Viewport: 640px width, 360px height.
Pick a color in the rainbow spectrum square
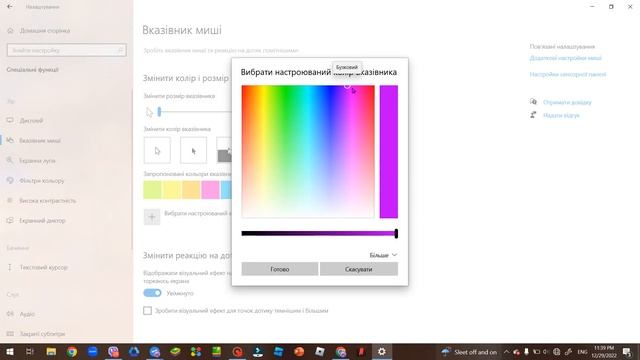tap(308, 151)
